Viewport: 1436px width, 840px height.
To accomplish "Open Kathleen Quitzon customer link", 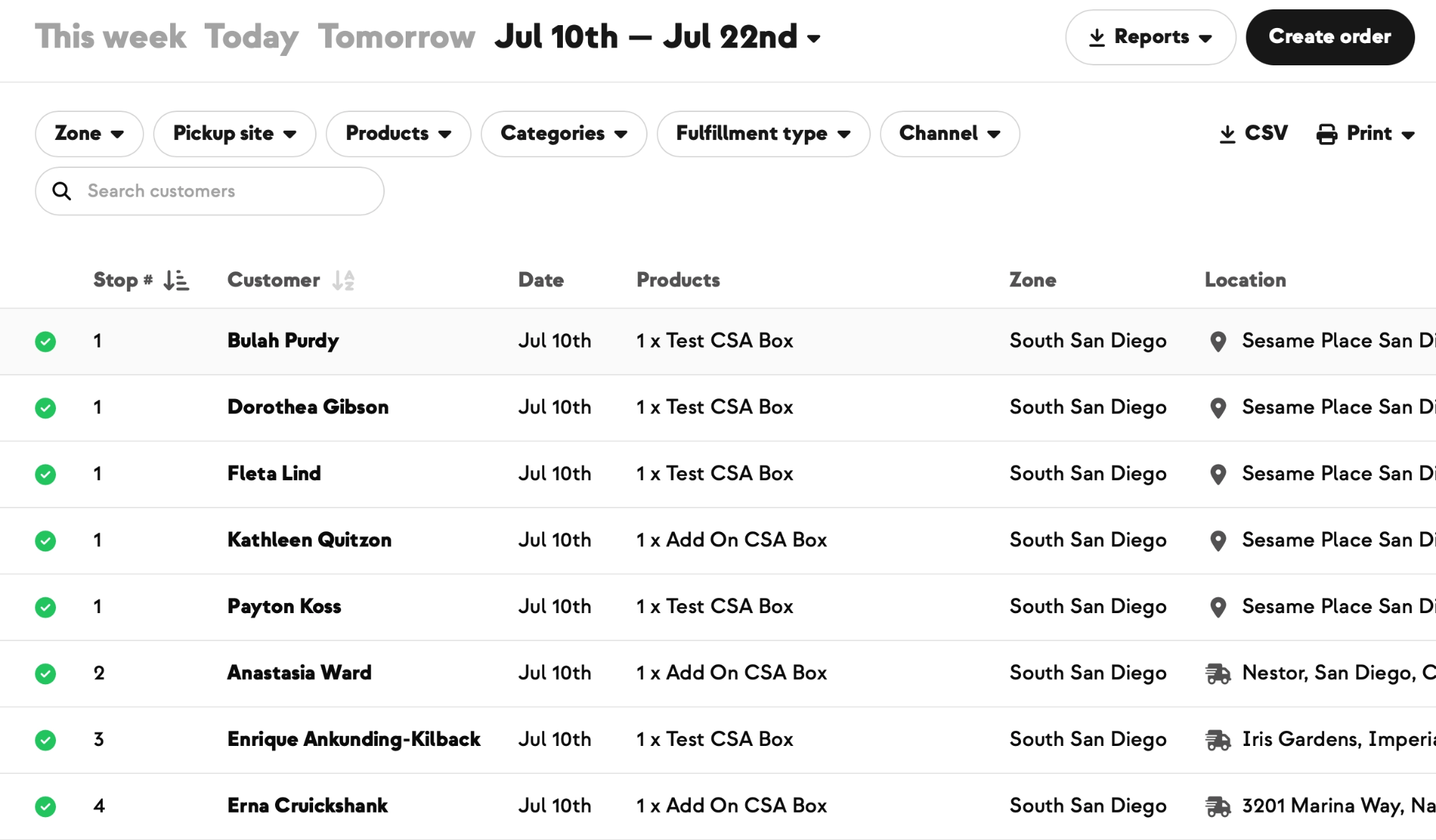I will tap(309, 540).
